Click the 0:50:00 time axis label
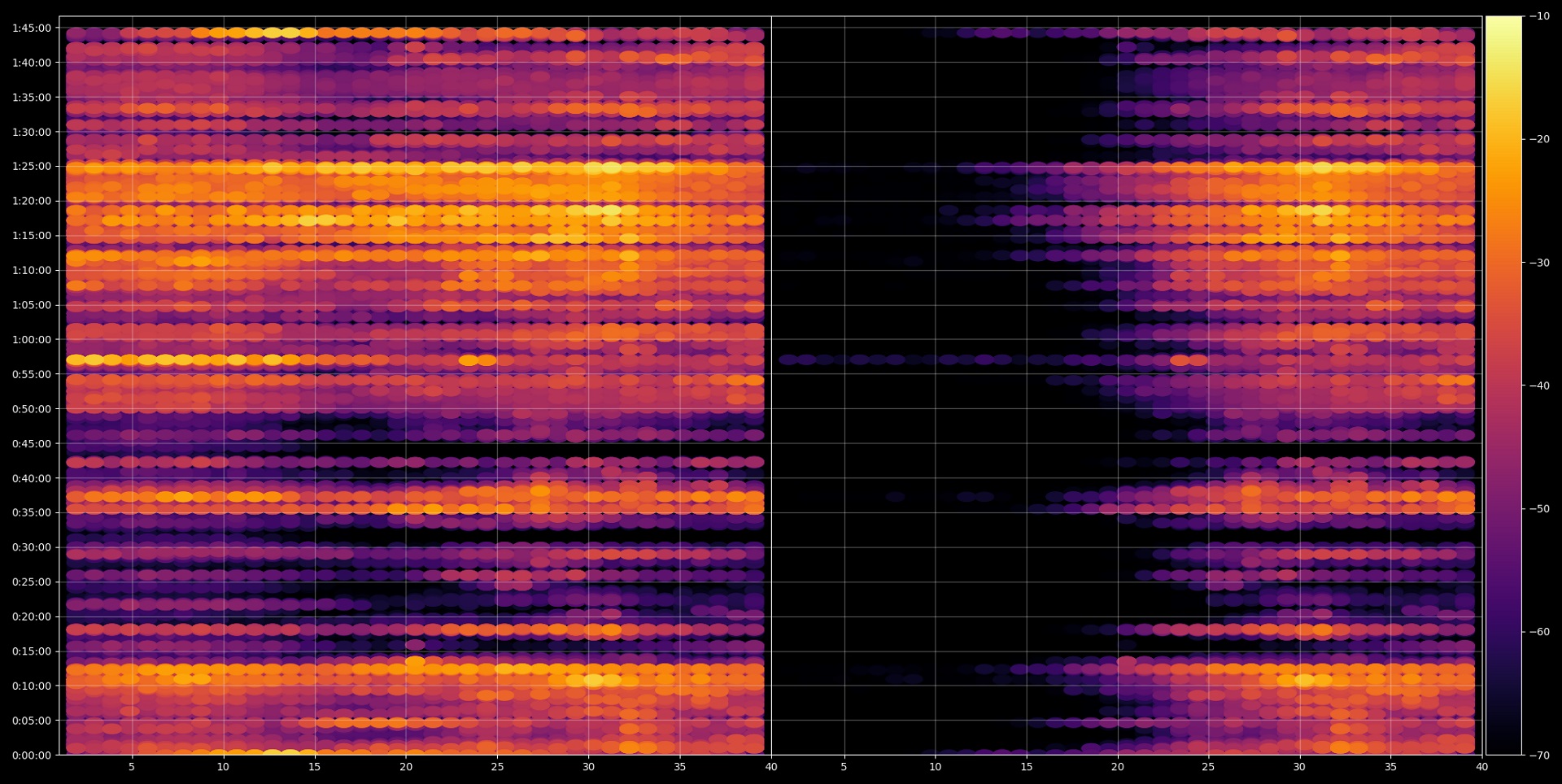Image resolution: width=1562 pixels, height=784 pixels. [32, 409]
